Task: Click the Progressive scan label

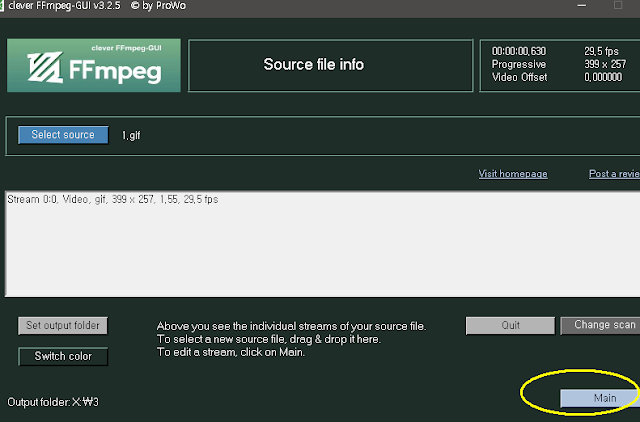Action: [519, 64]
